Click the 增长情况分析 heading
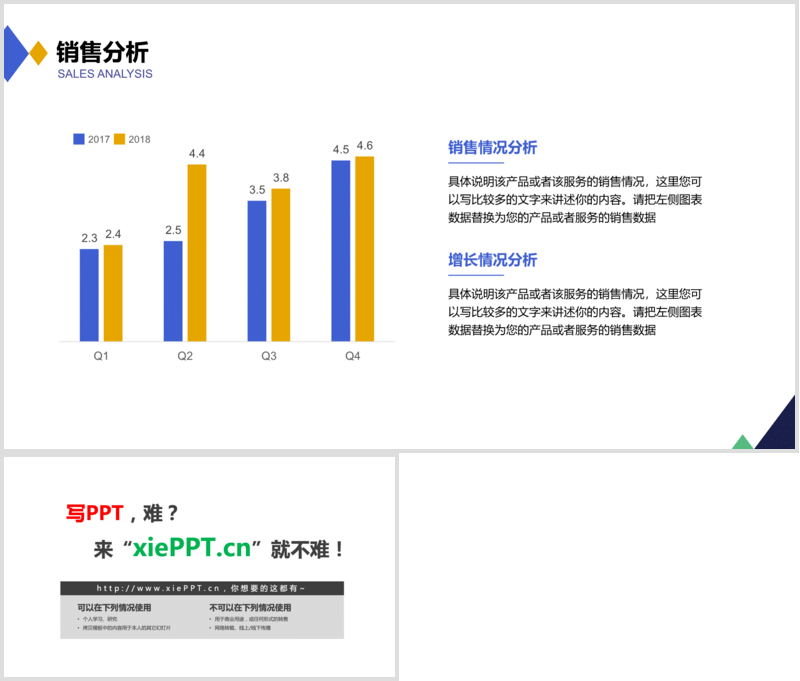 (x=492, y=260)
